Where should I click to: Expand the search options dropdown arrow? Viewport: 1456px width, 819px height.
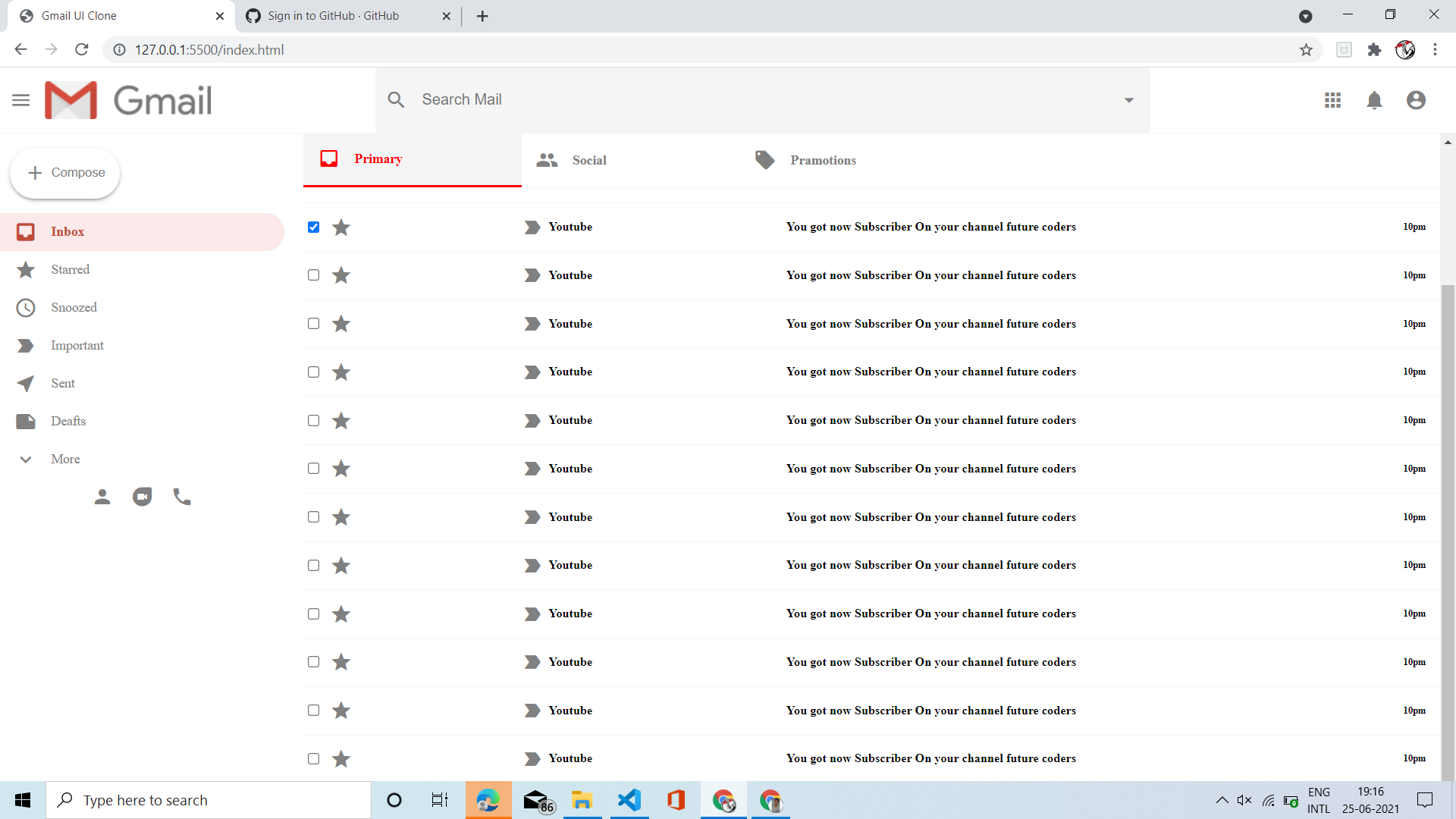click(1129, 99)
